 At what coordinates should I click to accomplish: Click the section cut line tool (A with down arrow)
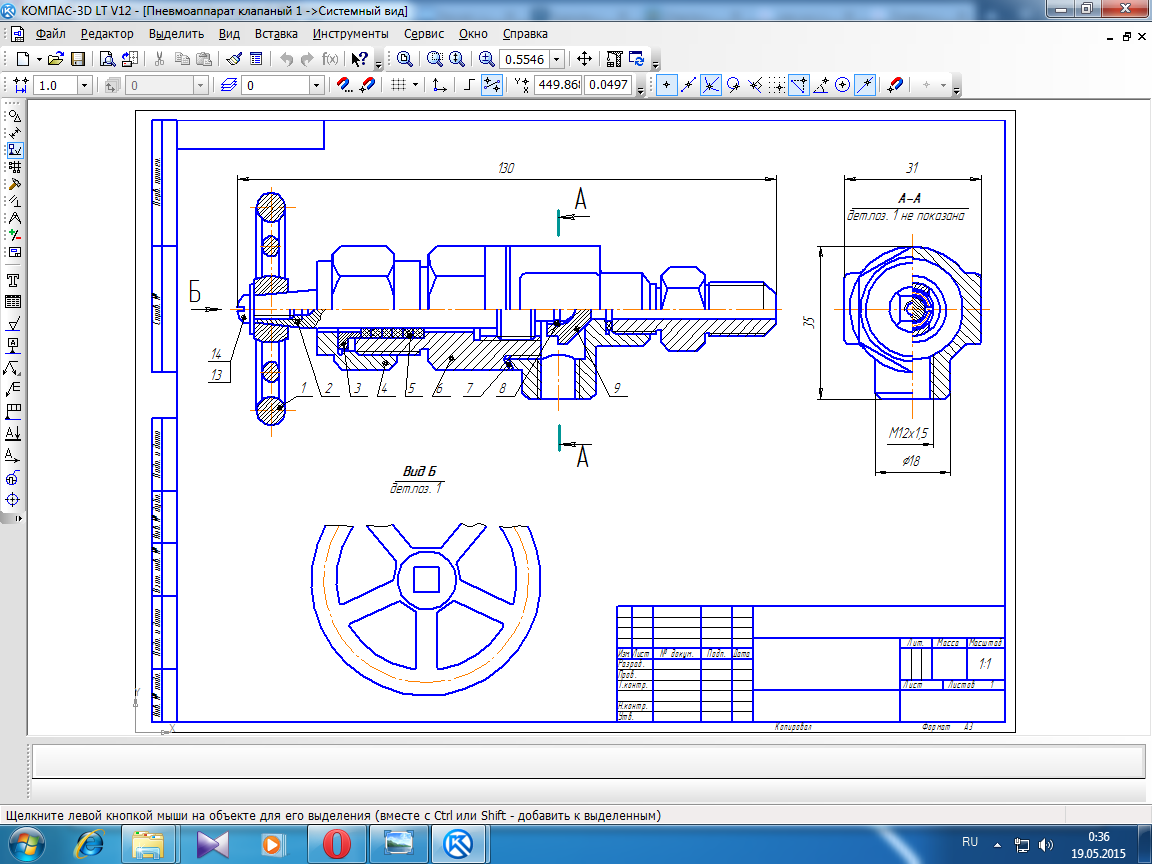(x=12, y=433)
